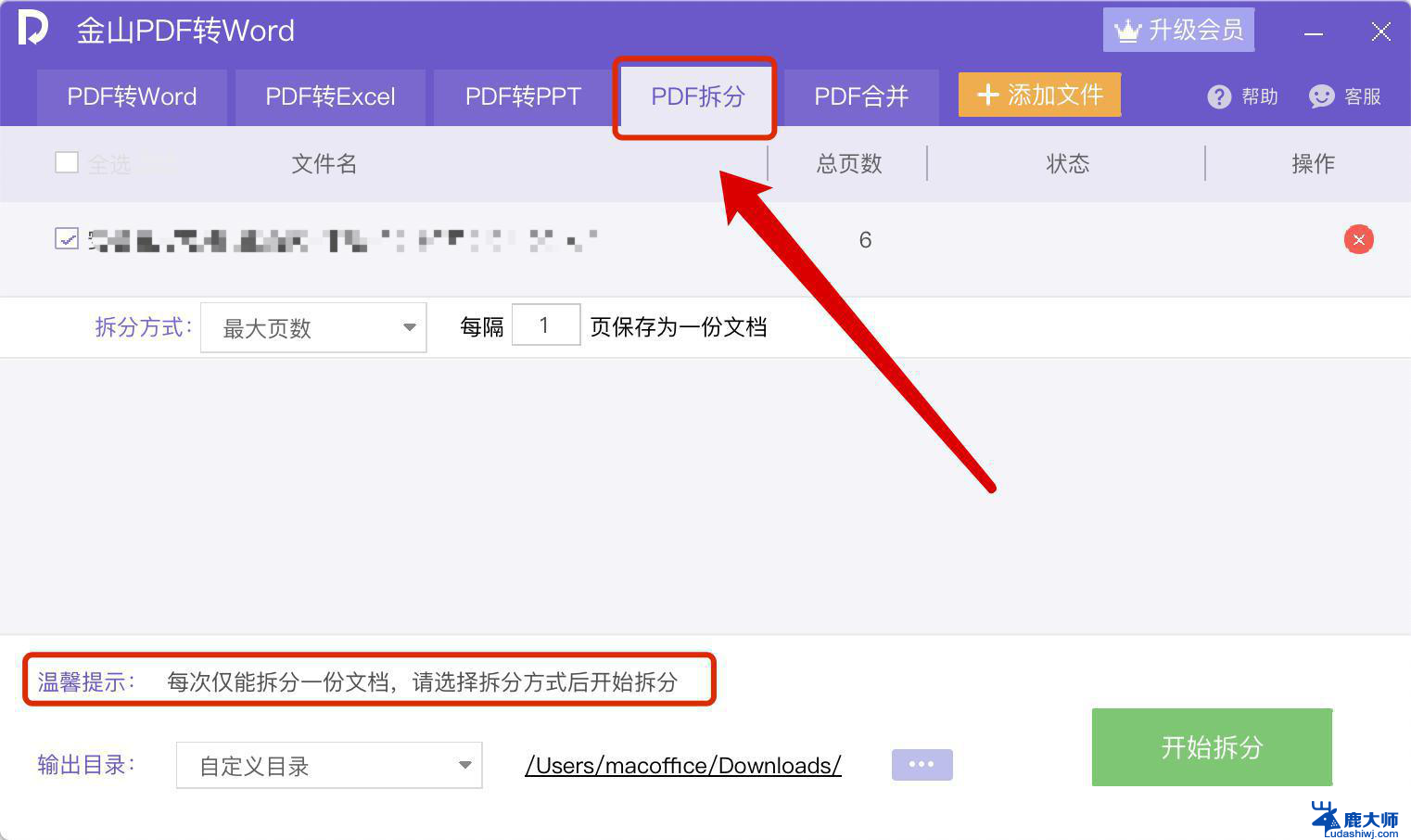The height and width of the screenshot is (840, 1411).
Task: Click the 升级会员 crown button
Action: pyautogui.click(x=1178, y=30)
